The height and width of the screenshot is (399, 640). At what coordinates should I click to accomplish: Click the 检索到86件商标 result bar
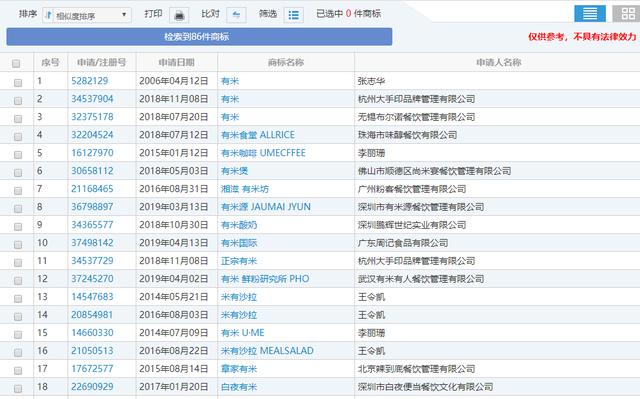(199, 37)
